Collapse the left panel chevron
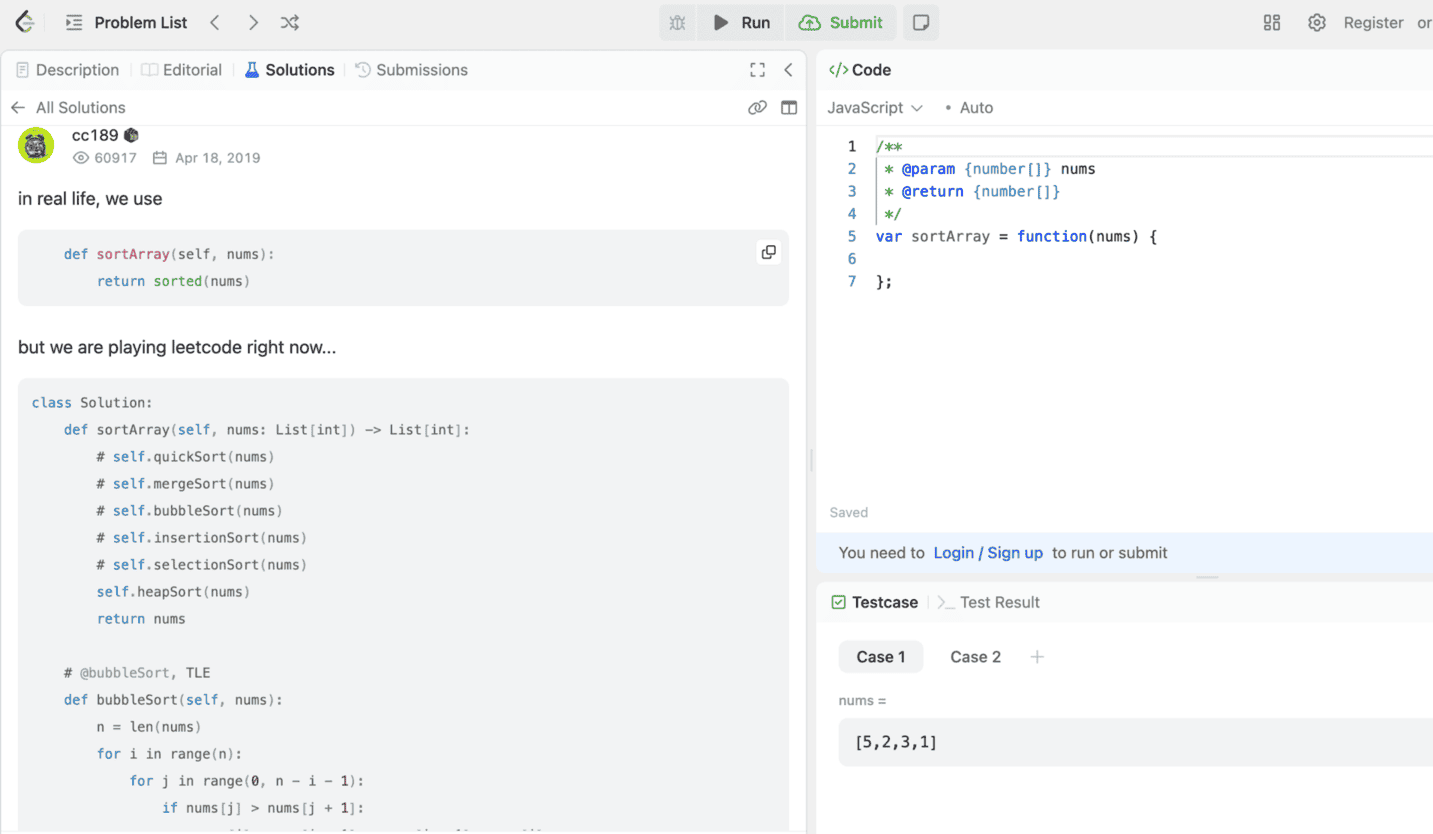1433x834 pixels. (x=788, y=70)
